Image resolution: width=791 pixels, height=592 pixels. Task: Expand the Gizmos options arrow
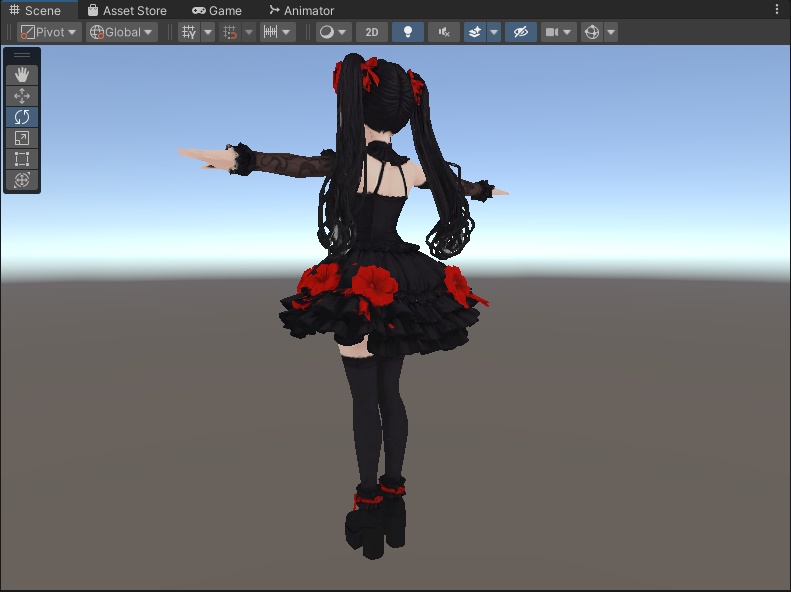tap(611, 32)
